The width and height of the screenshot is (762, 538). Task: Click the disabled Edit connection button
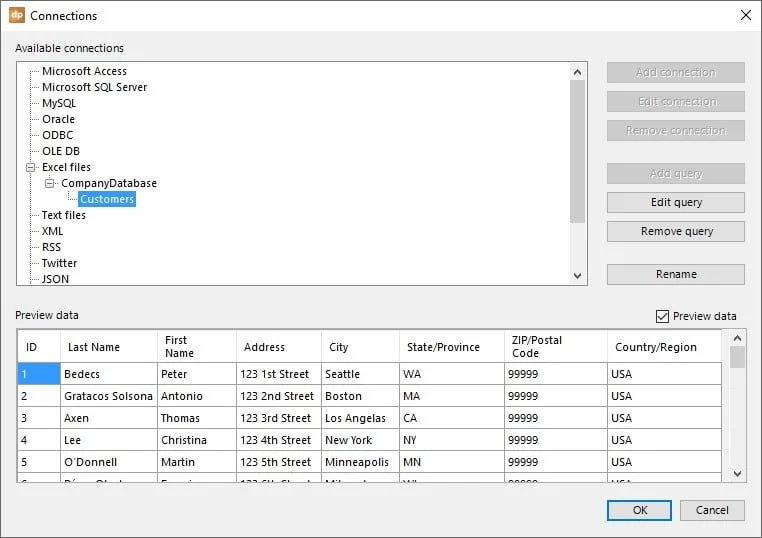coord(675,102)
